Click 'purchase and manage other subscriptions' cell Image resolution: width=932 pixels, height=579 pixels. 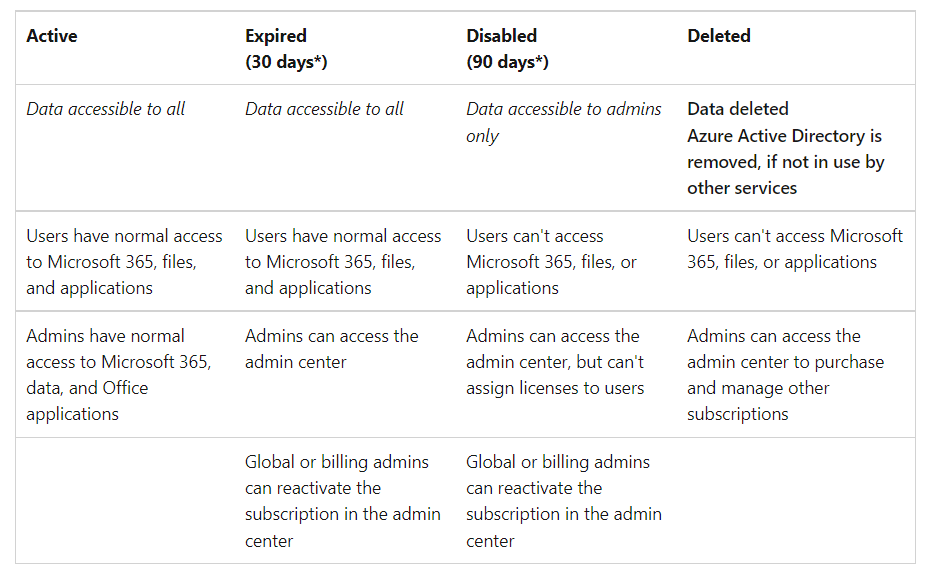(x=785, y=375)
